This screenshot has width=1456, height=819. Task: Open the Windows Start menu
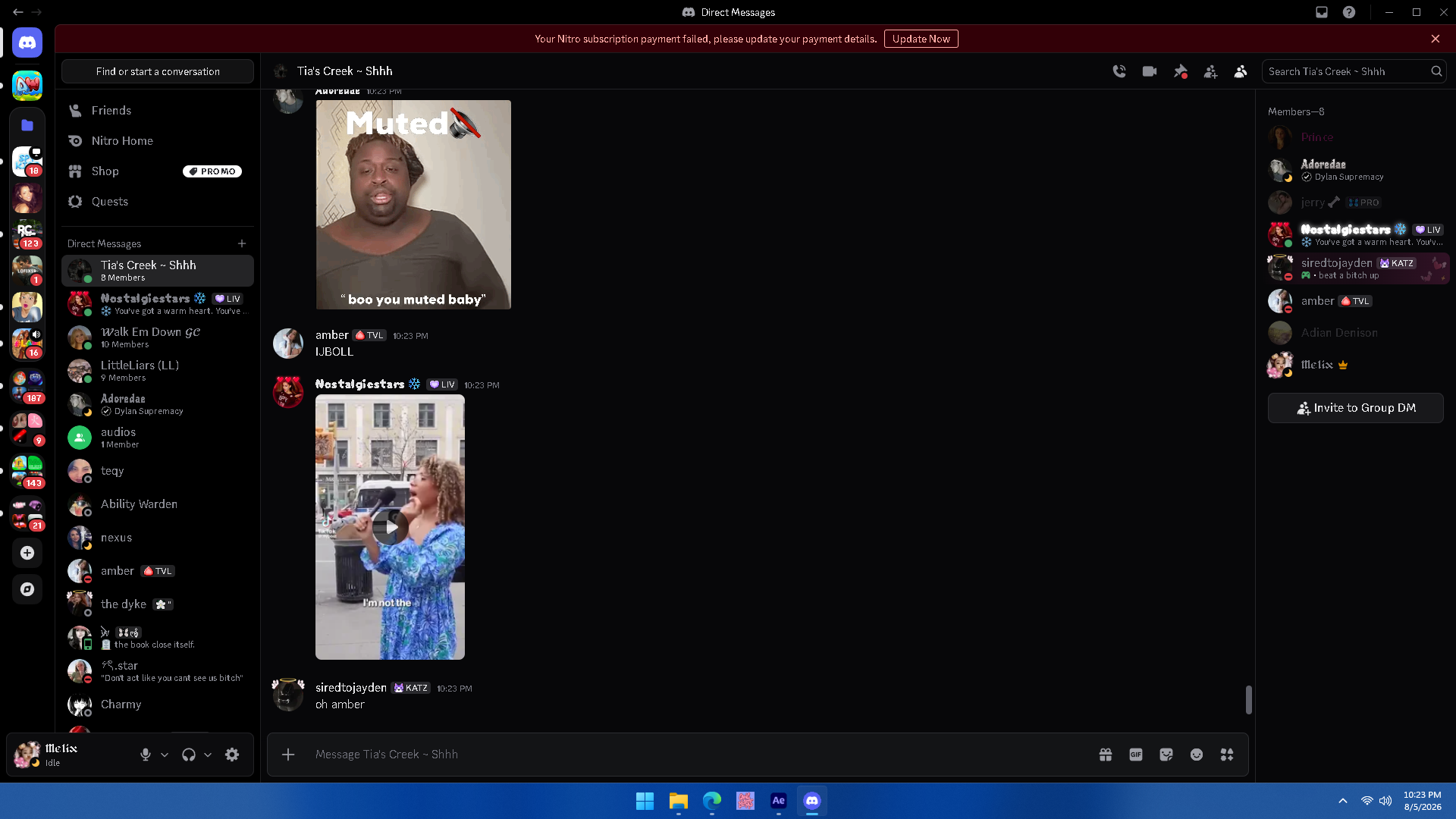645,801
